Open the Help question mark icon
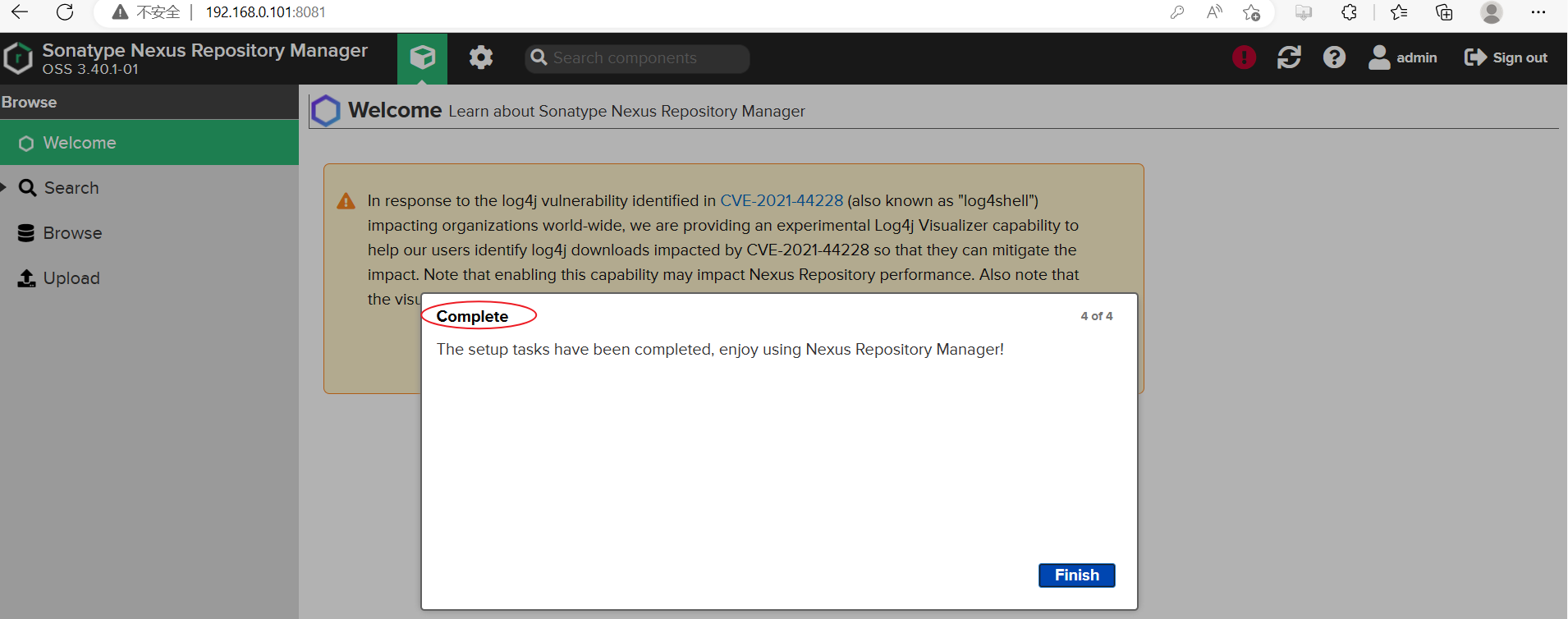This screenshot has height=619, width=1568. point(1334,57)
